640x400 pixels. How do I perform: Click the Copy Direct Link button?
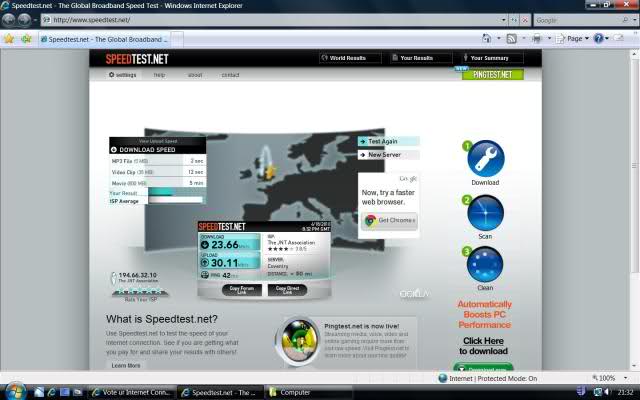[287, 290]
